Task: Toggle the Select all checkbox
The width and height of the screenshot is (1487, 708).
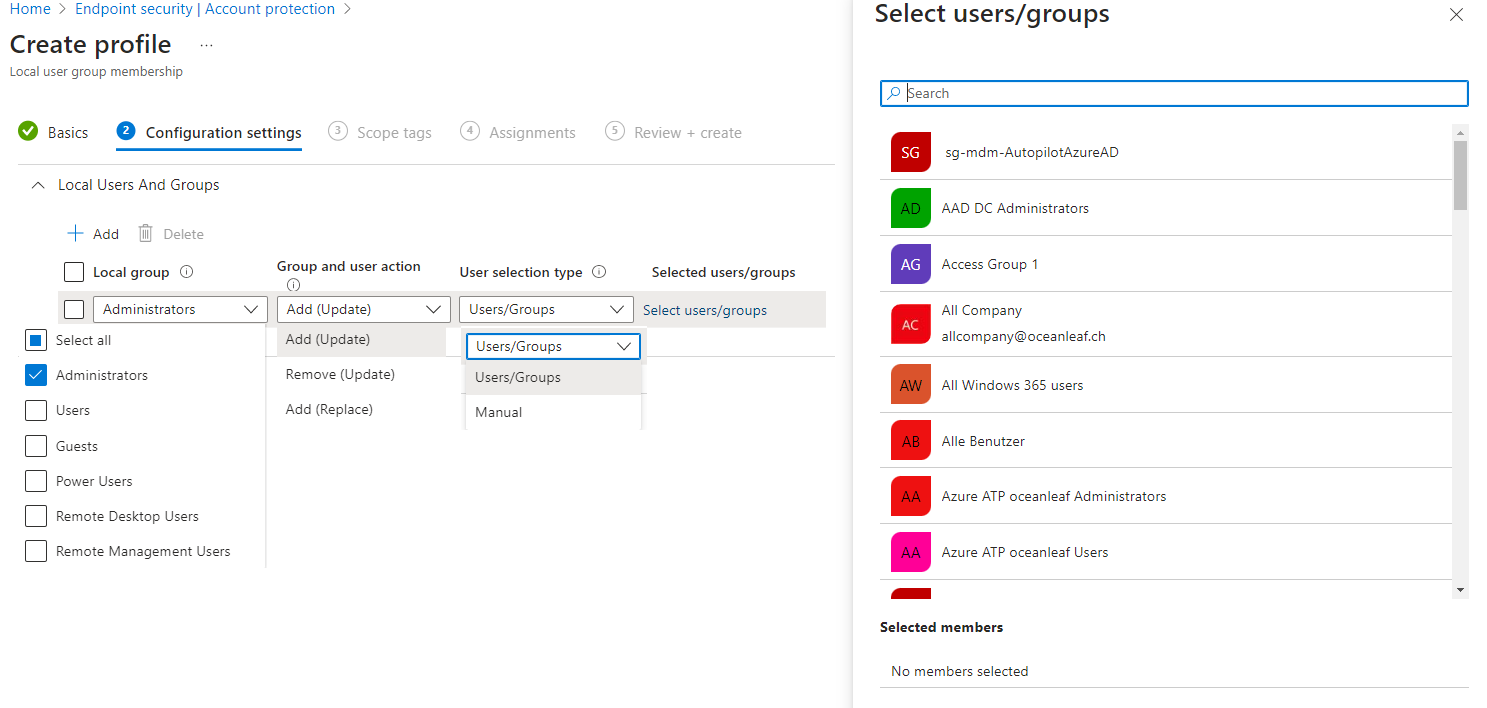Action: [36, 340]
